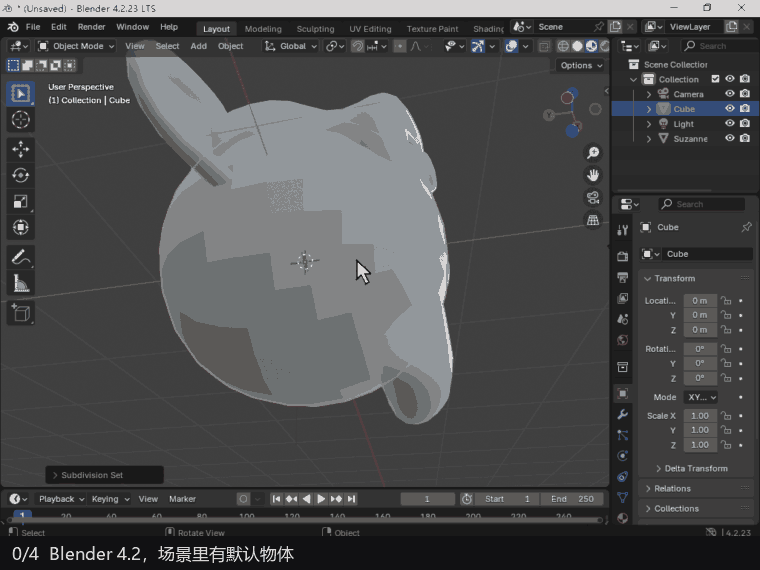Image resolution: width=760 pixels, height=570 pixels.
Task: Open the viewport Add menu
Action: (x=198, y=46)
